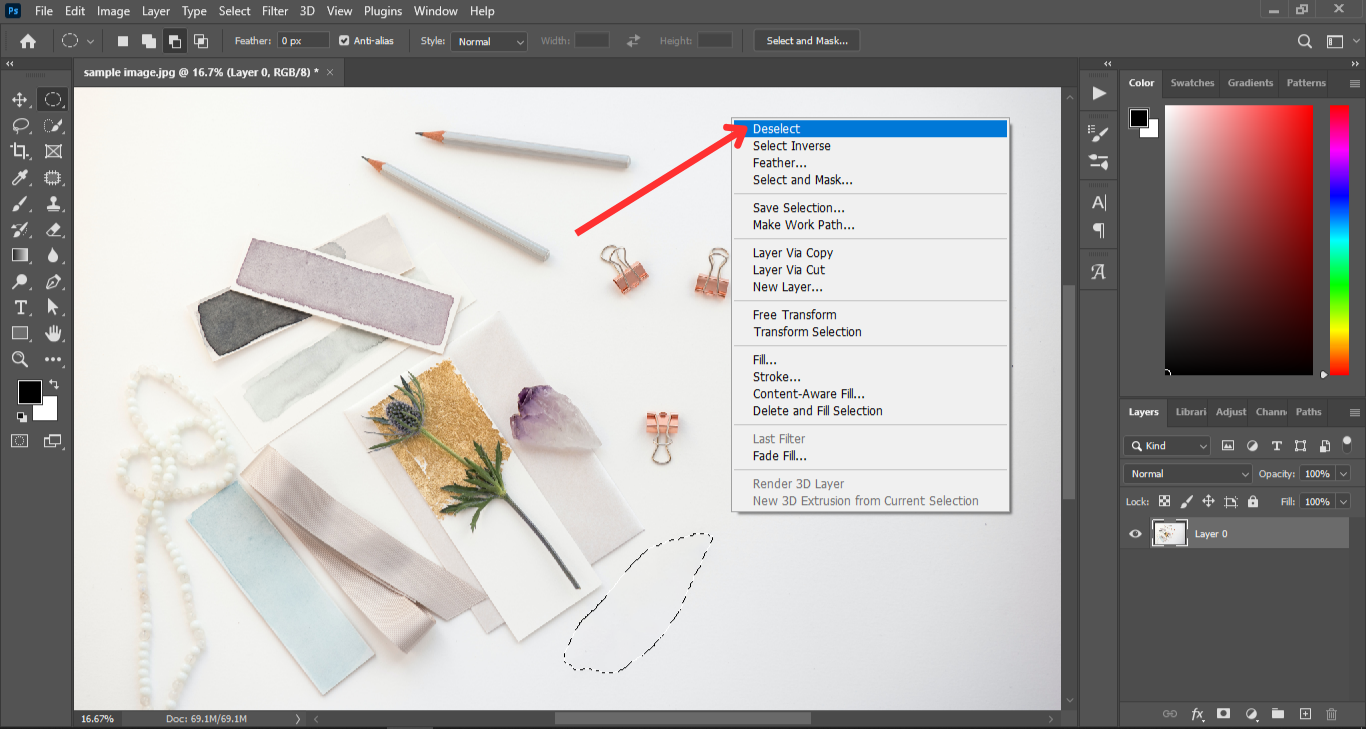Select the Lasso tool
1366x729 pixels.
19,126
